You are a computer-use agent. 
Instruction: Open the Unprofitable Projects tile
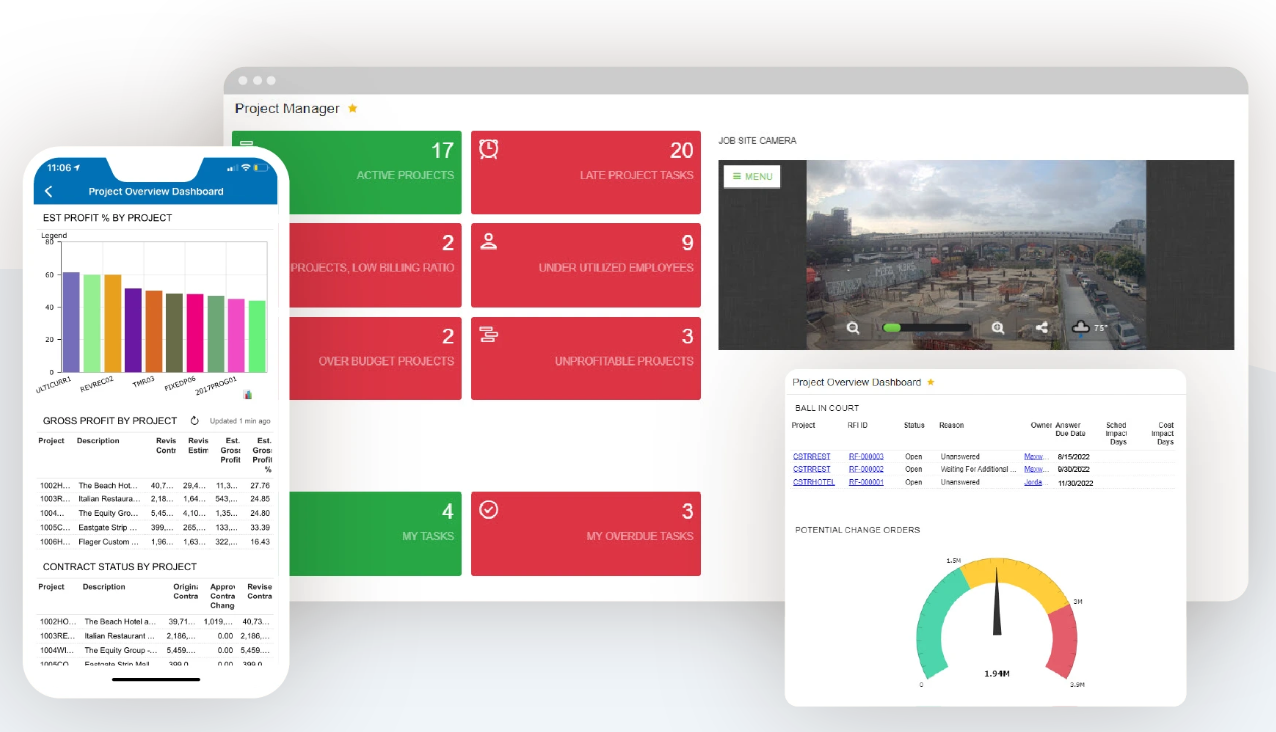pos(586,358)
